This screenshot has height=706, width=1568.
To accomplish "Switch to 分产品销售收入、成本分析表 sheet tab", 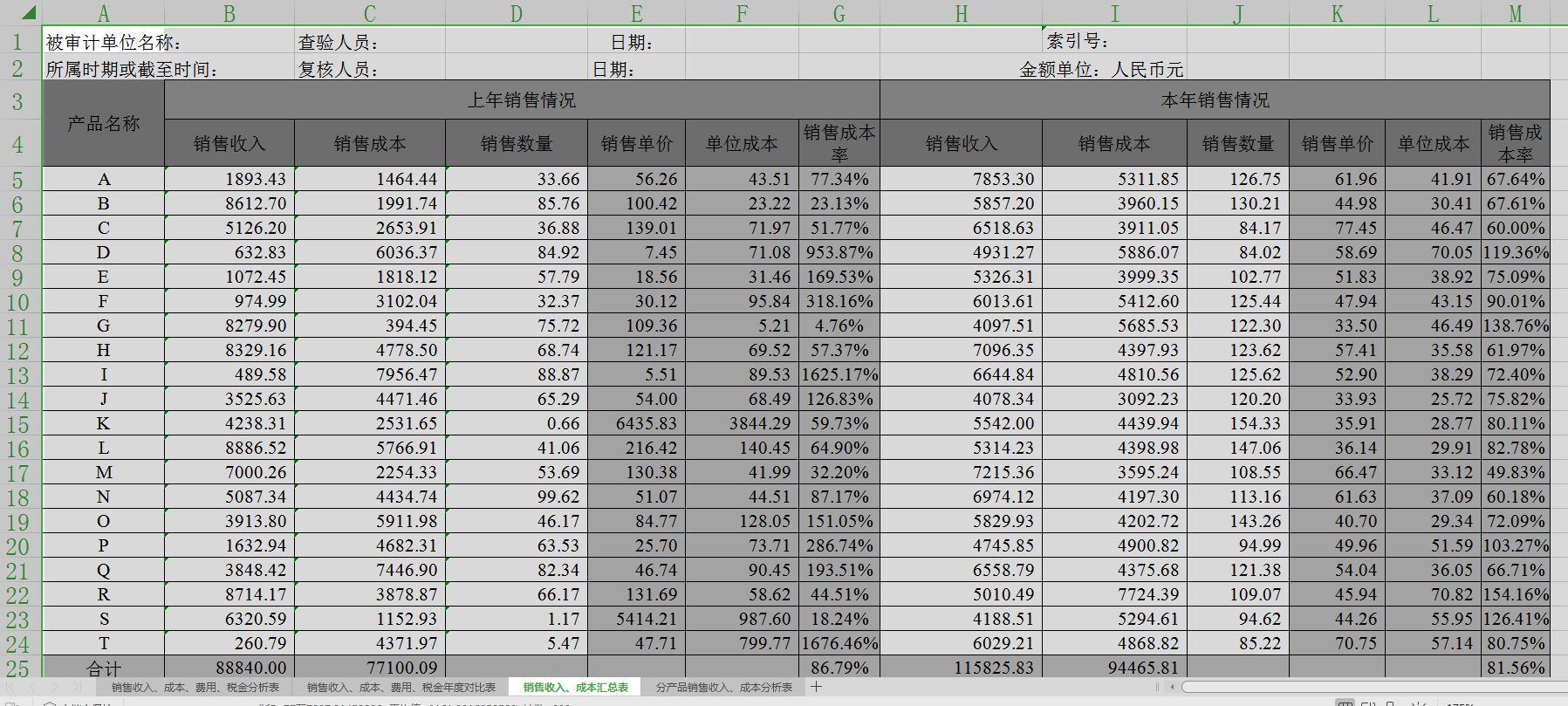I will tap(724, 688).
